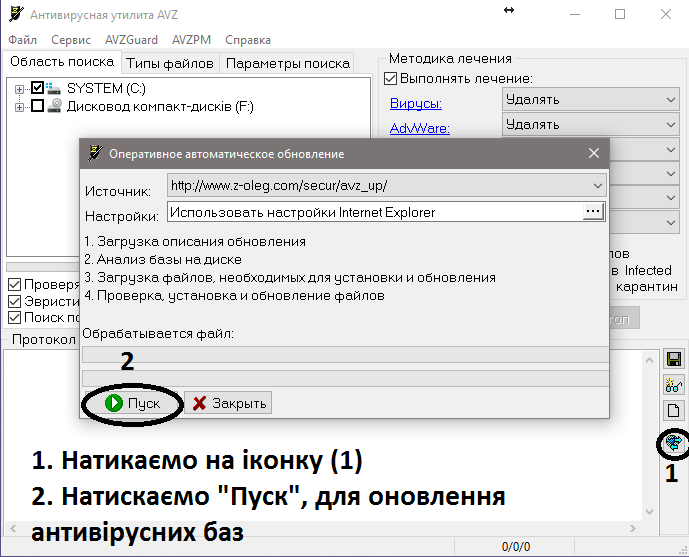The width and height of the screenshot is (689, 557).
Task: Open the Сервис menu
Action: [x=70, y=40]
